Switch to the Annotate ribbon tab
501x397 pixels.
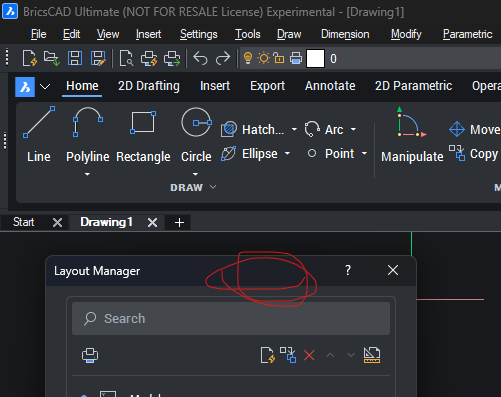[x=330, y=86]
